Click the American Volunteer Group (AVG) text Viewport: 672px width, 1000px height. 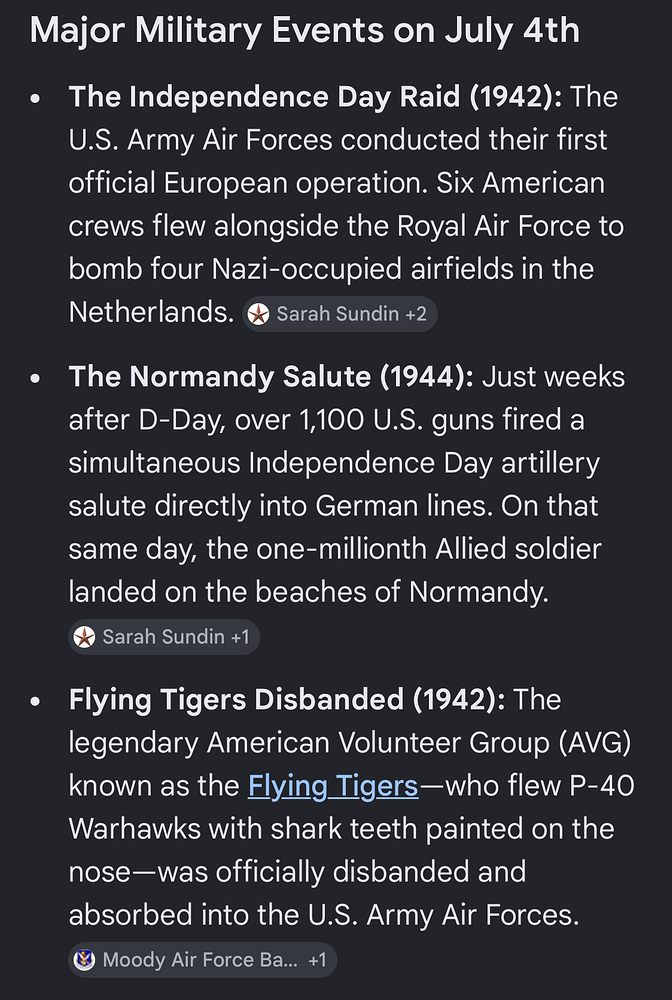[x=418, y=742]
